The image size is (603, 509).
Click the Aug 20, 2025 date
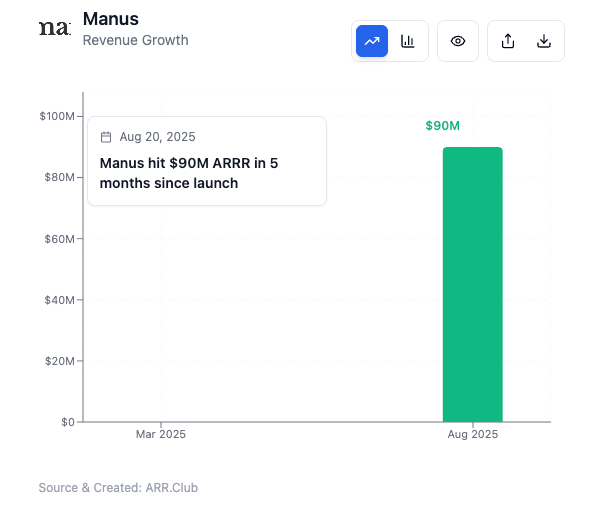tap(157, 137)
